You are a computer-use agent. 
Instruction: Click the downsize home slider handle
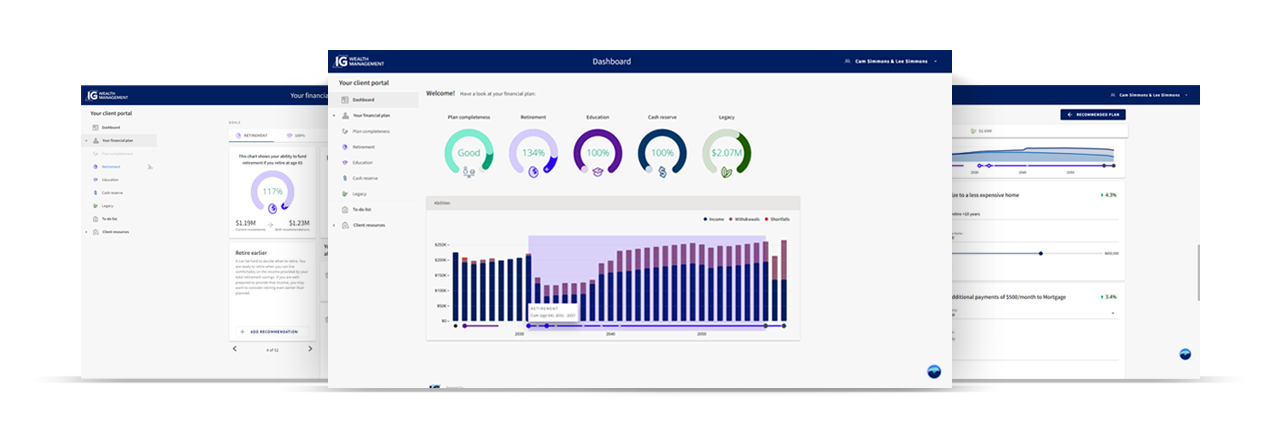(x=1041, y=253)
